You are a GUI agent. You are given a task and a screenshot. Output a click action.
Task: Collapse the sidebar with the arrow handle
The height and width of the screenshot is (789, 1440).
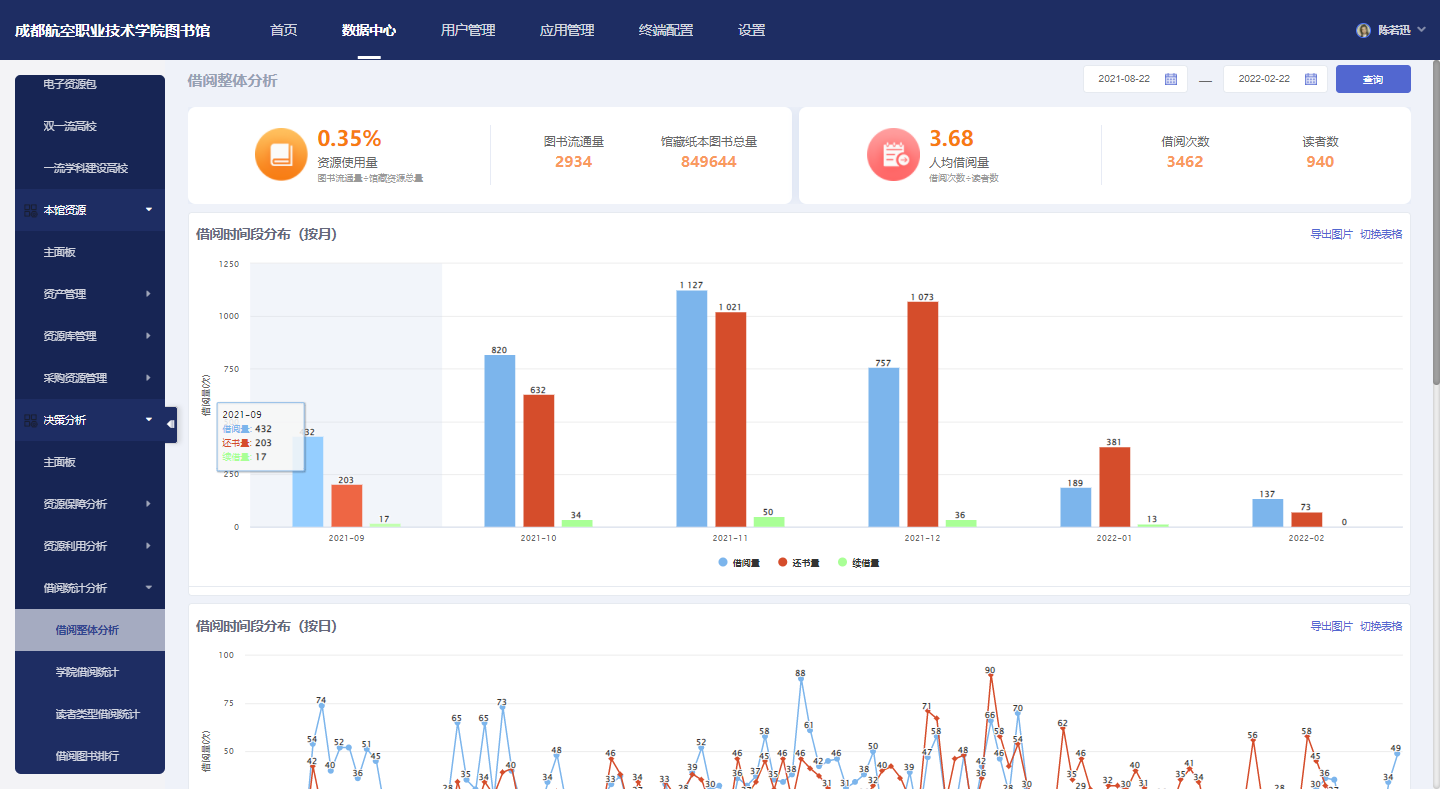[x=171, y=424]
